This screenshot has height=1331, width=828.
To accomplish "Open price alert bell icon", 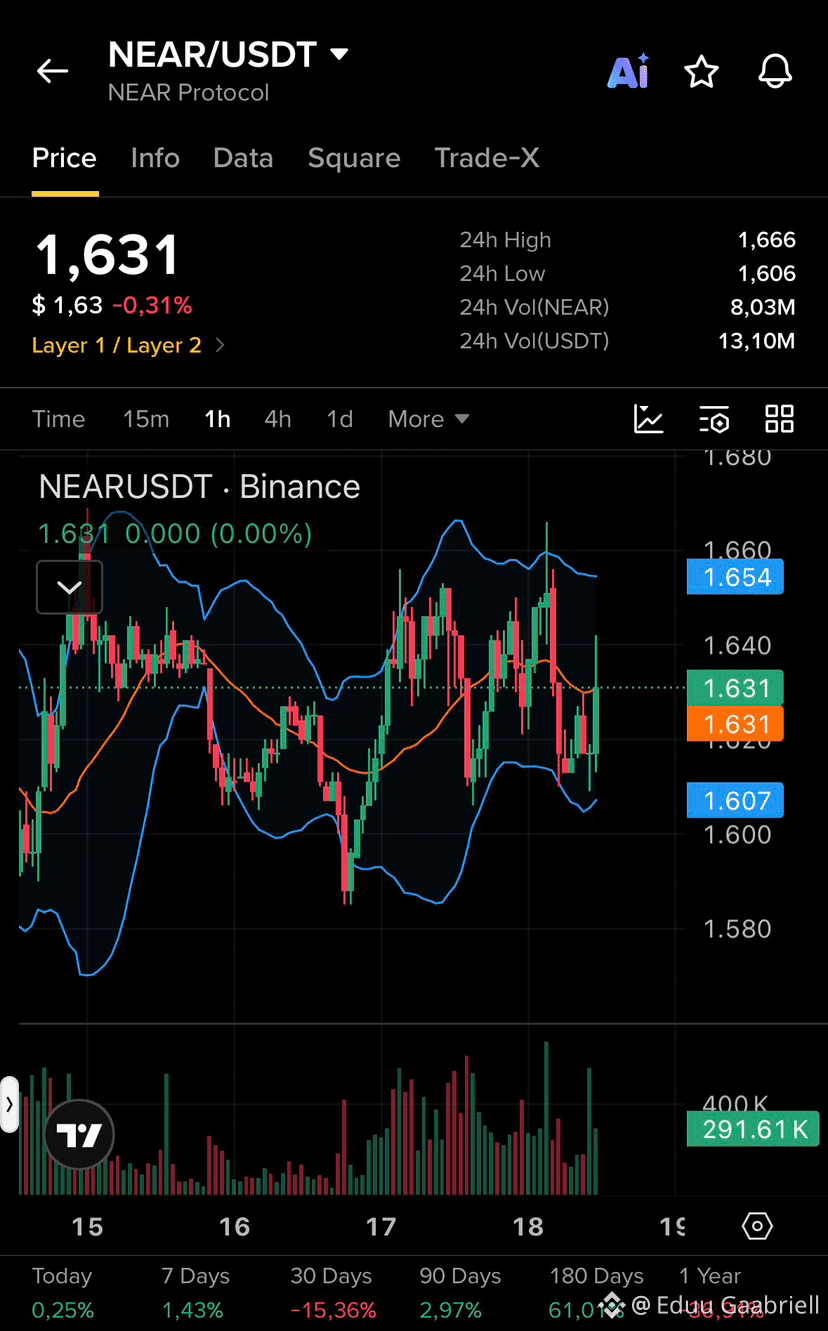I will pyautogui.click(x=775, y=72).
